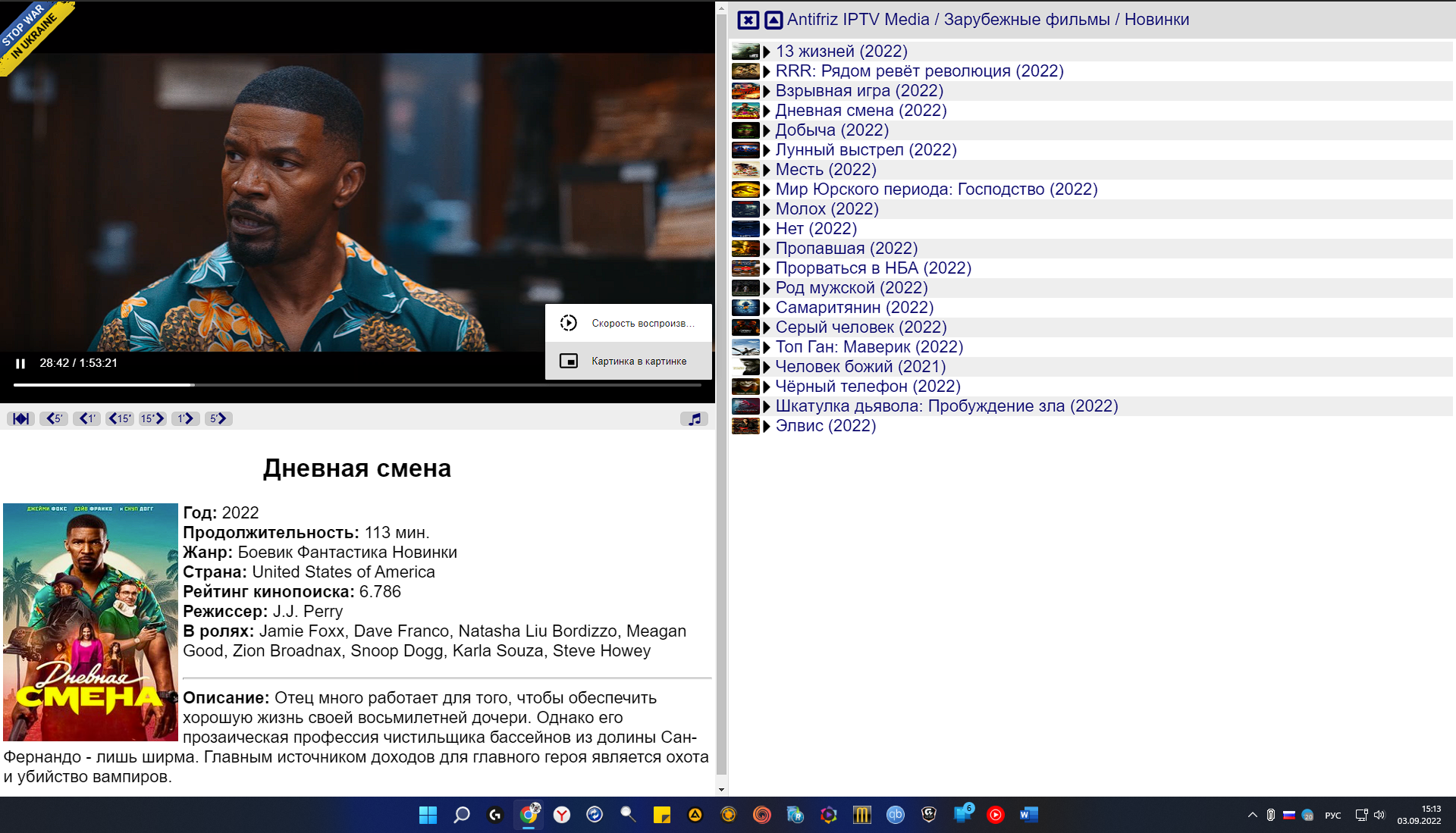This screenshot has height=833, width=1456.
Task: Expand triangle beside Топ Ган: Маверик
Action: tap(767, 347)
